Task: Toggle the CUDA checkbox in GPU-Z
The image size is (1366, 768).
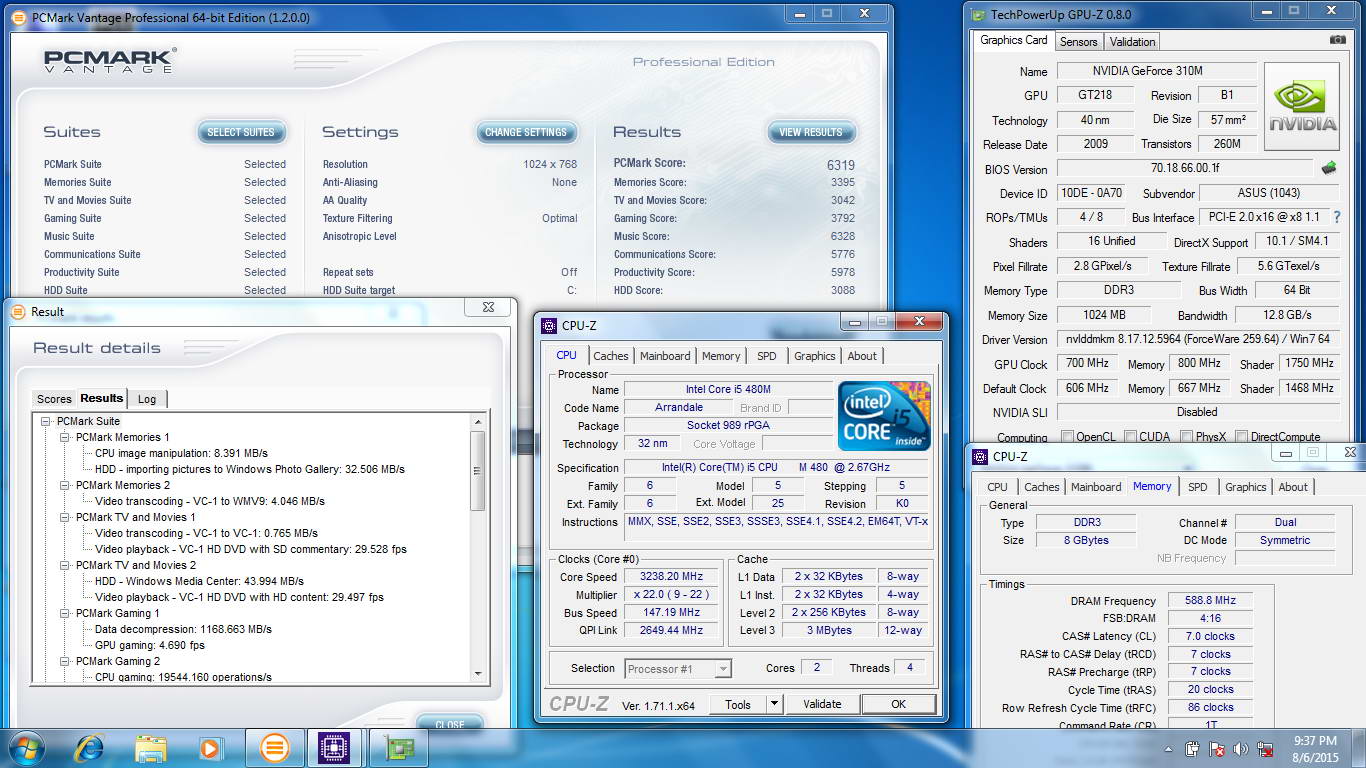Action: tap(1129, 437)
